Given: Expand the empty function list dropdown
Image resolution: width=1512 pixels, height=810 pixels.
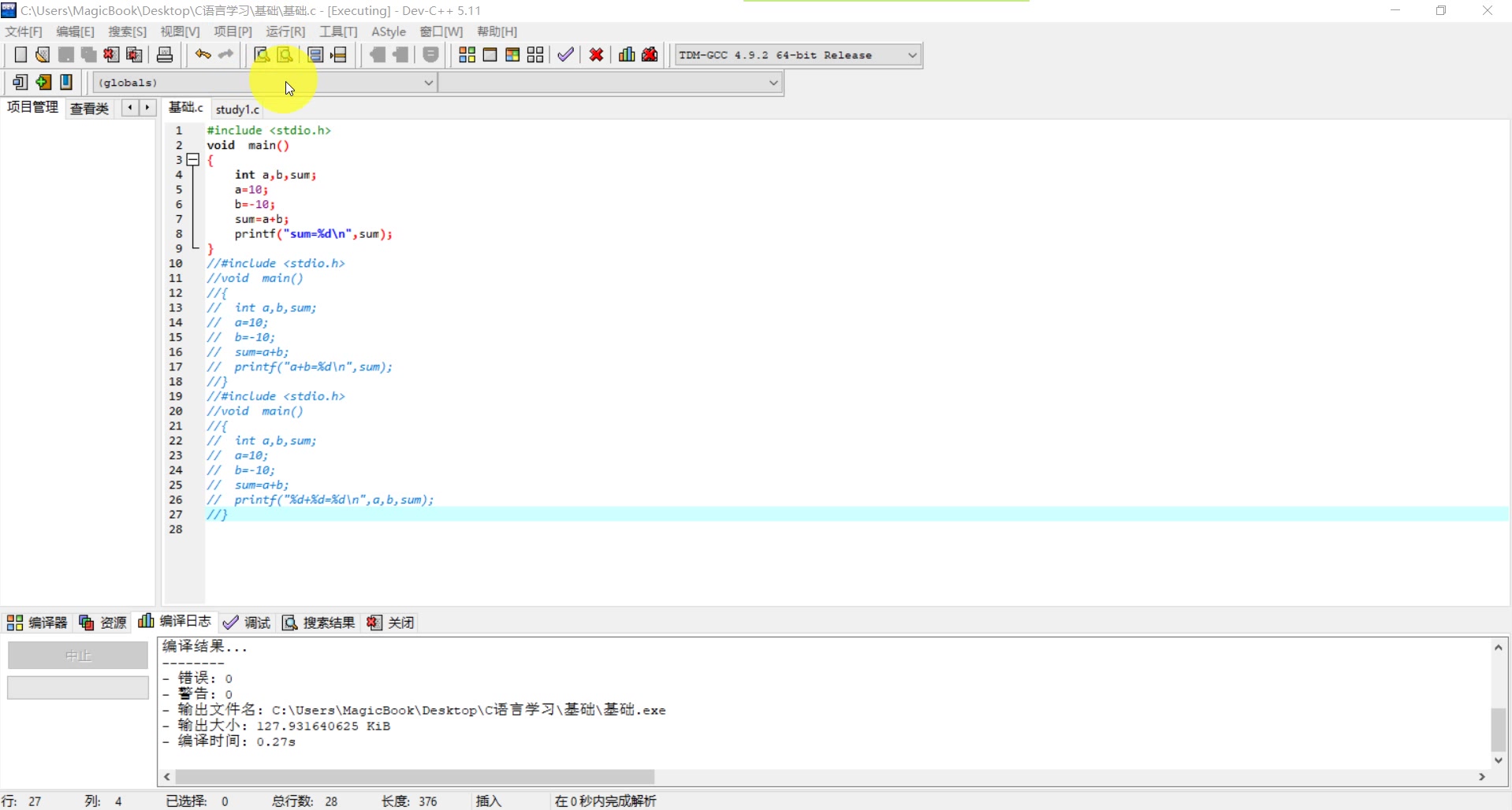Looking at the screenshot, I should tap(773, 83).
